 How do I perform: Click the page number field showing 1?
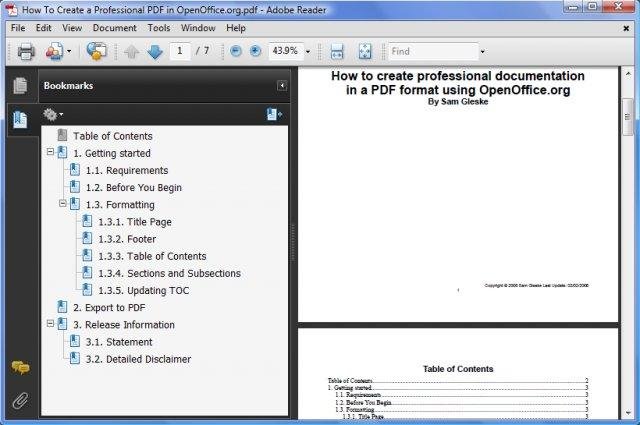point(180,51)
